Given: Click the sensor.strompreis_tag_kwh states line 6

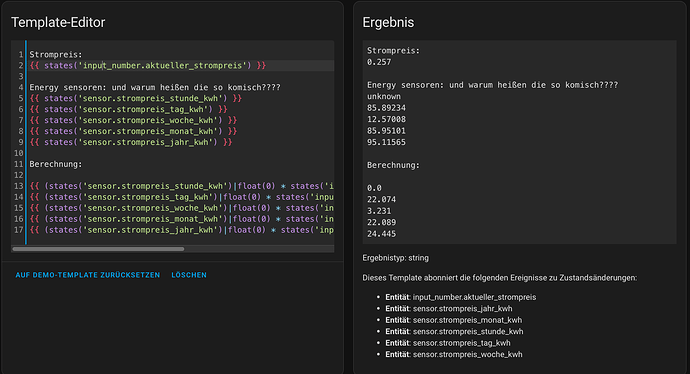Looking at the screenshot, I should [x=128, y=110].
